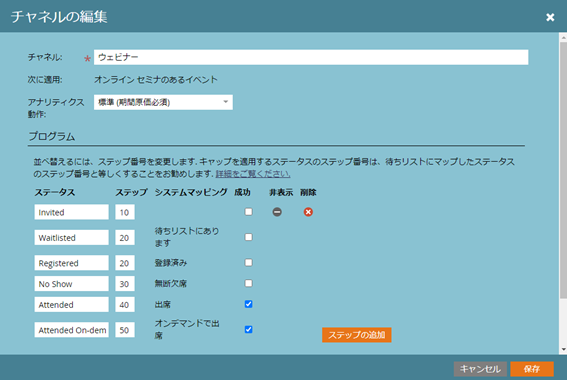Screen dimensions: 567x380
Task: Close the チャネルの編集 dialog with X
Action: coord(550,17)
